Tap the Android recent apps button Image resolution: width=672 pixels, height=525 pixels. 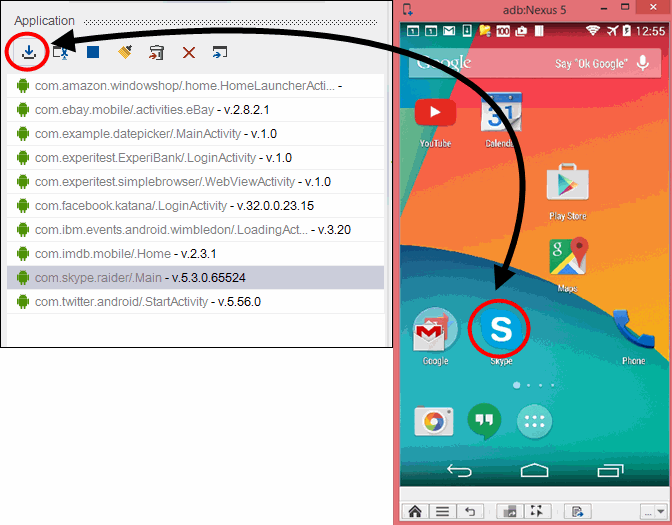click(610, 471)
